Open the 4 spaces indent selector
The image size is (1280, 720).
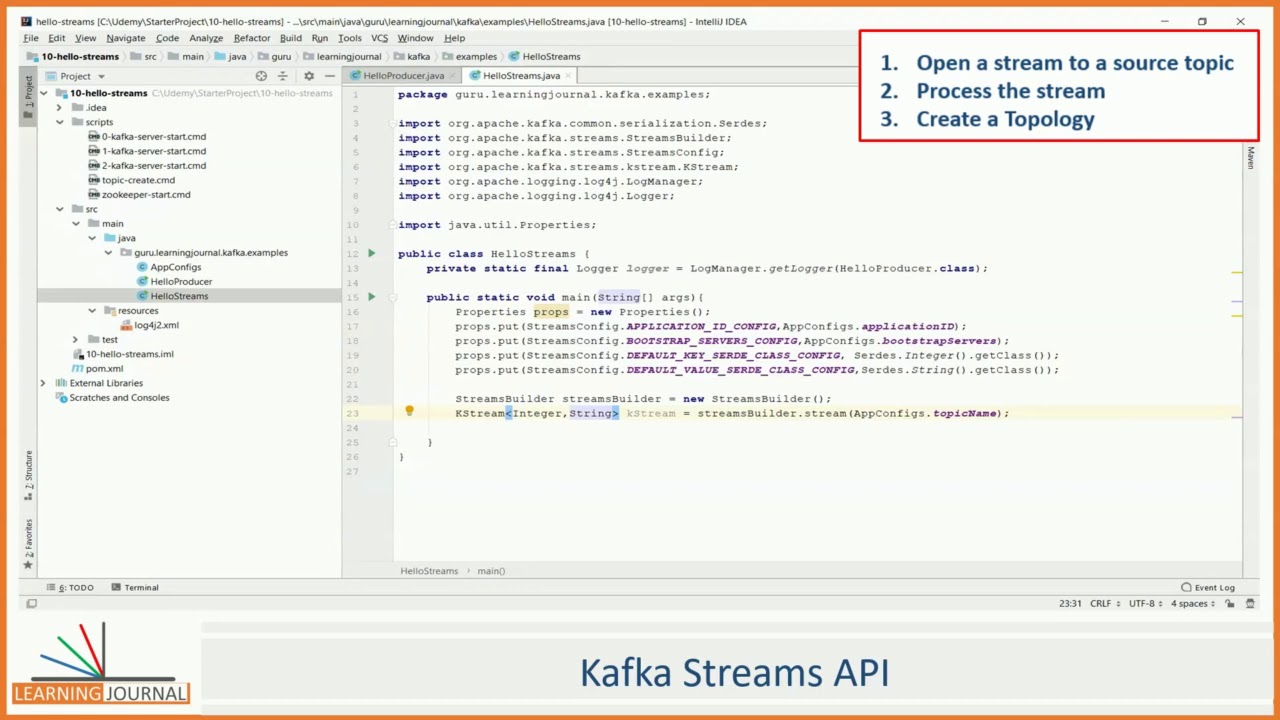point(1192,604)
